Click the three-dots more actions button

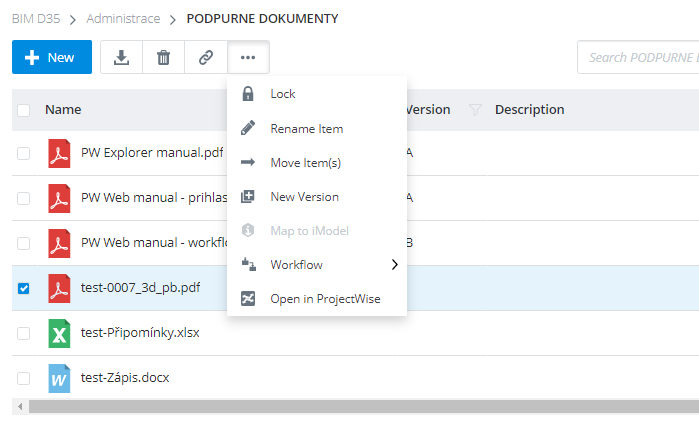[248, 57]
